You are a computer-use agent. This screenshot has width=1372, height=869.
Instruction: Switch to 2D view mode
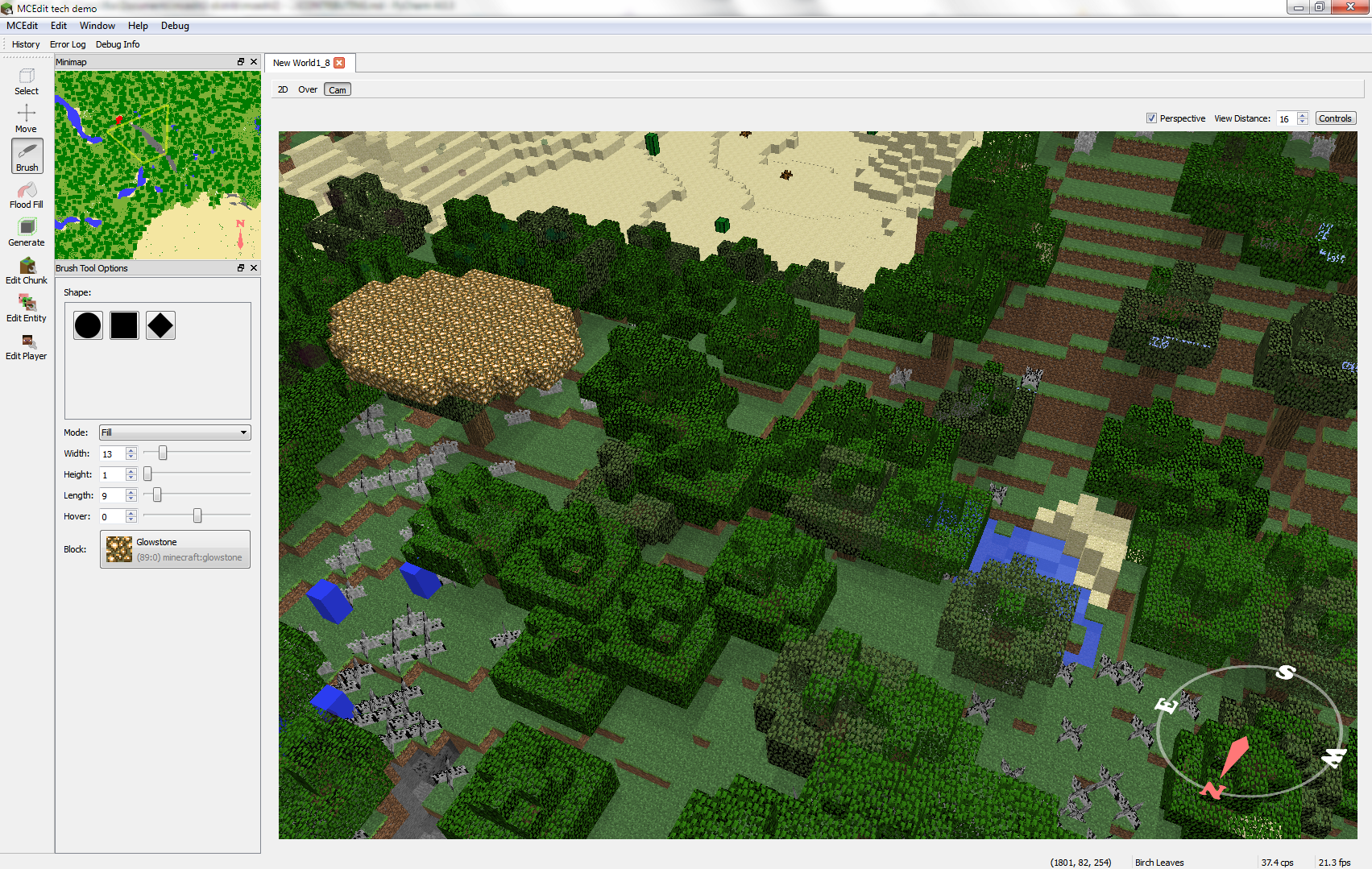click(283, 89)
